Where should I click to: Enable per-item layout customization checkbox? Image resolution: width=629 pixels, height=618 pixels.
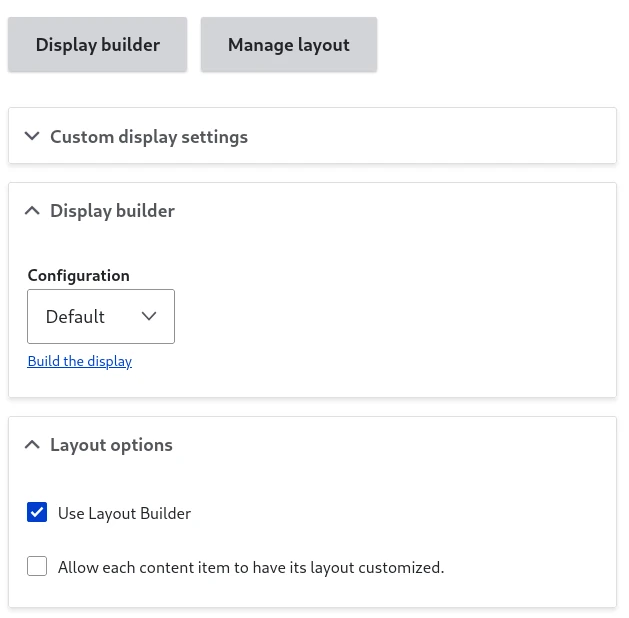point(37,566)
